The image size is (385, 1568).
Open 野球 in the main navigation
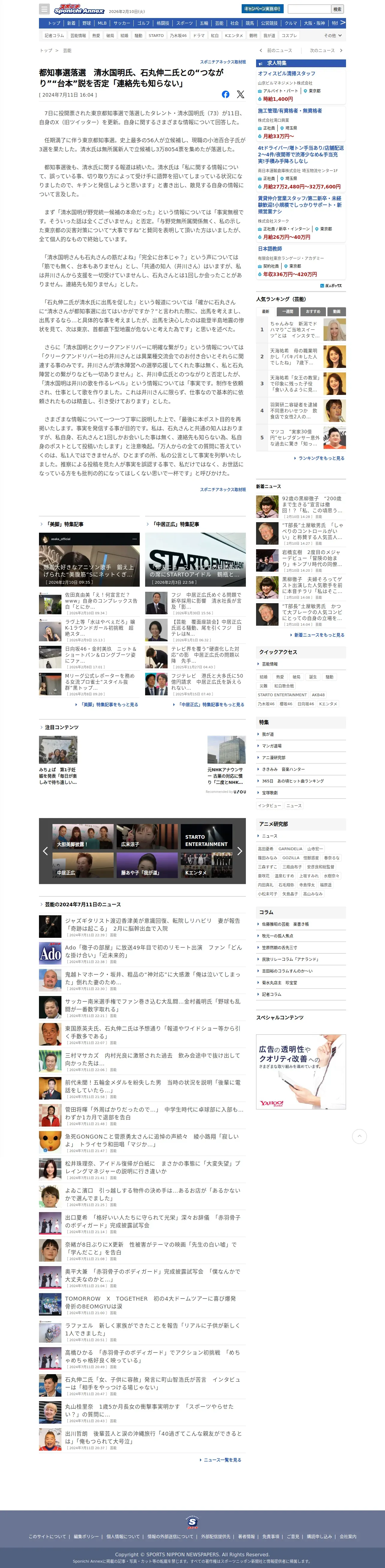click(86, 23)
